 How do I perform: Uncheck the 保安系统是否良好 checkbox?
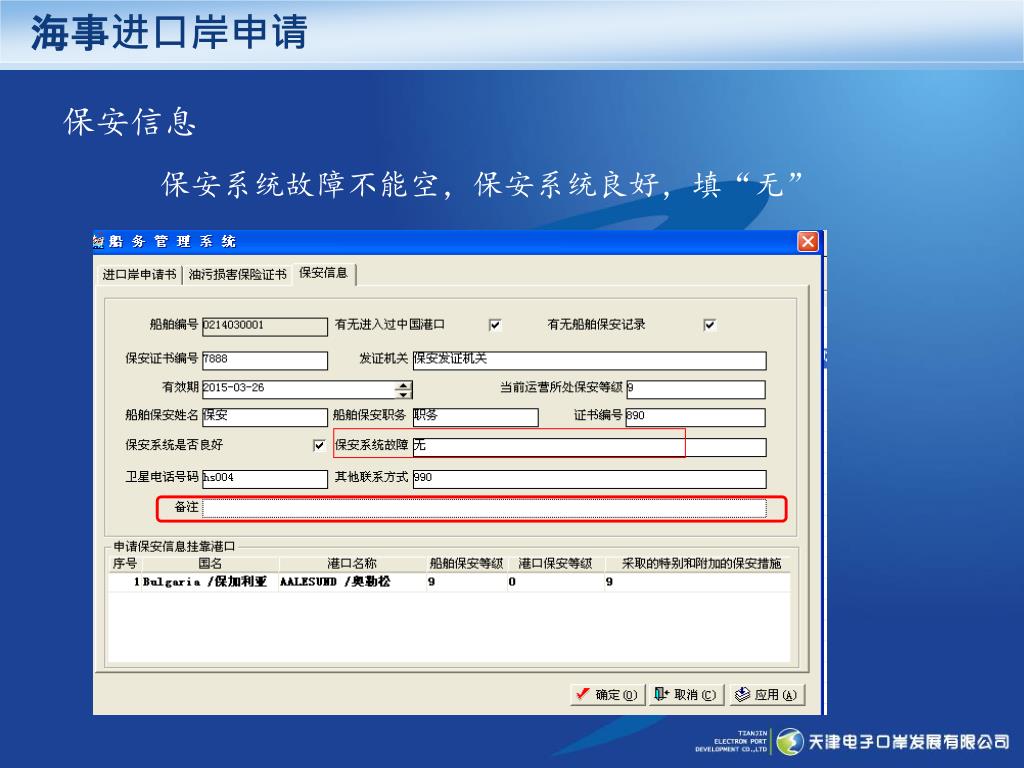[x=319, y=445]
